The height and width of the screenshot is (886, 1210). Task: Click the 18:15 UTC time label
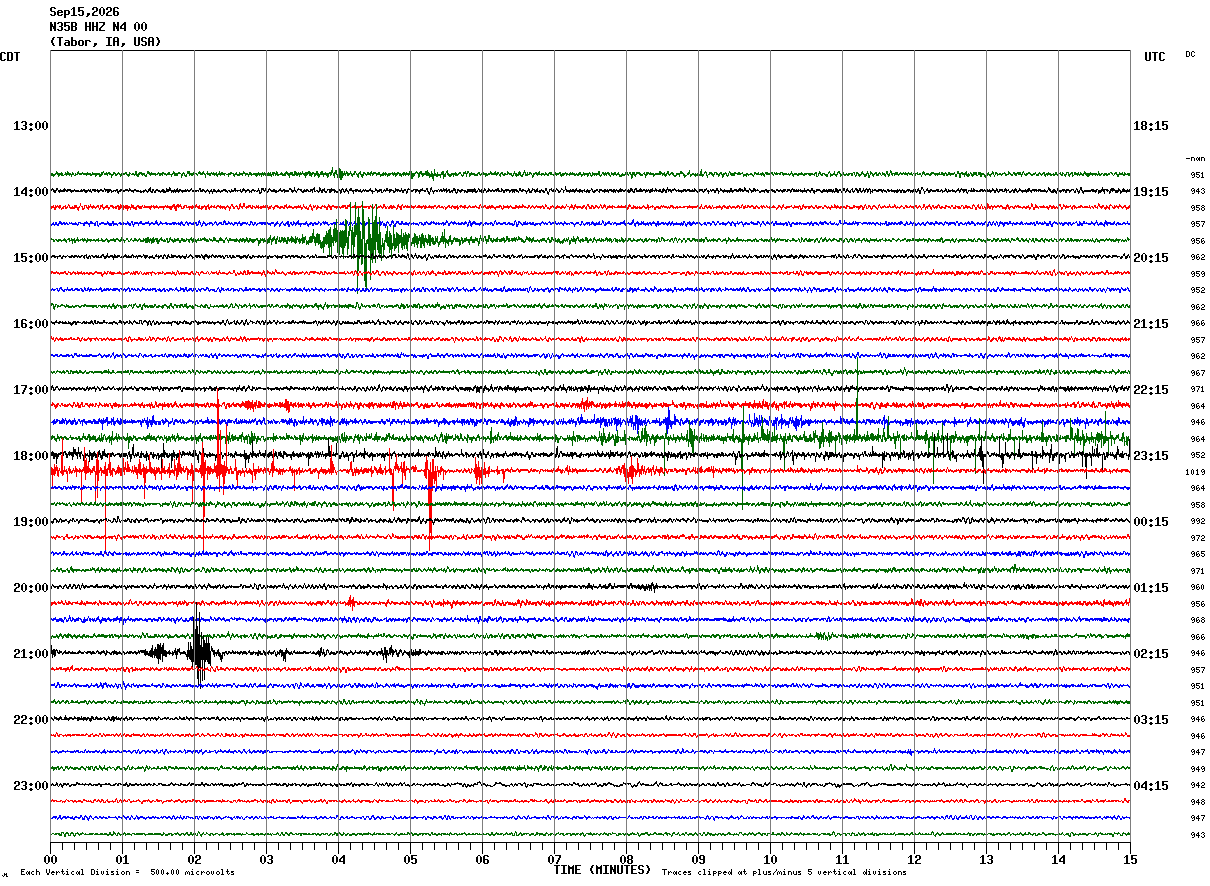[1150, 126]
